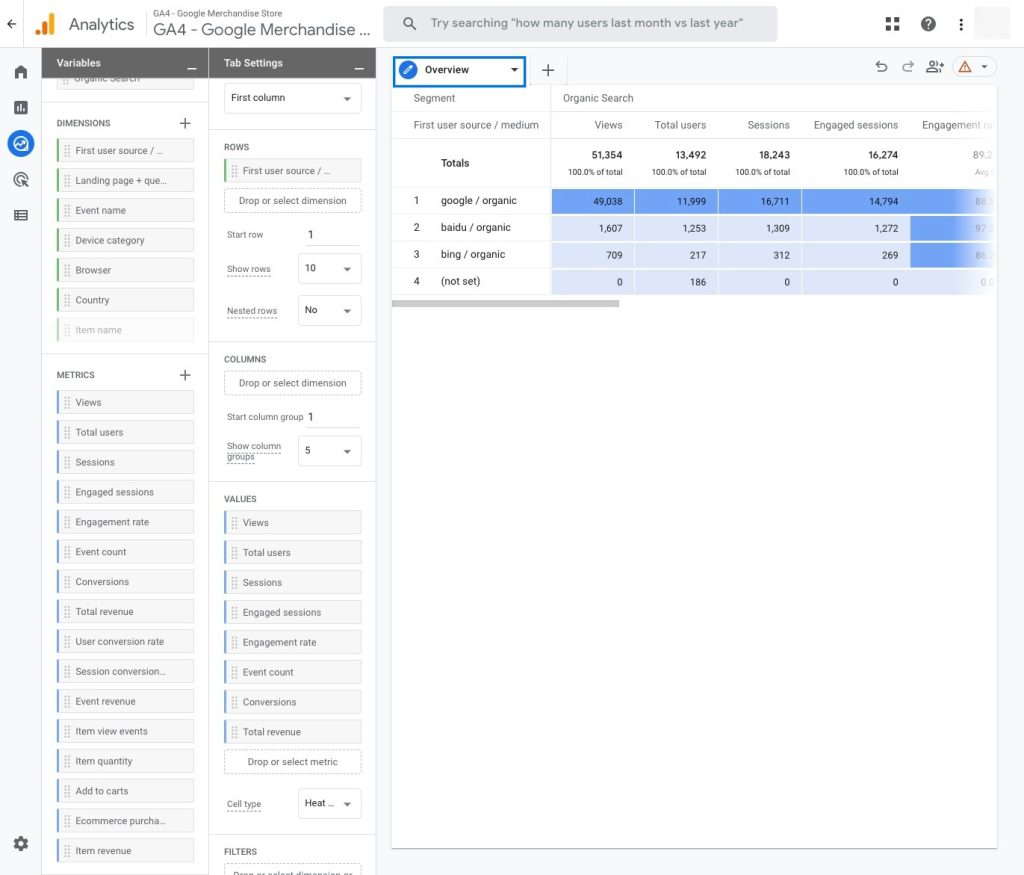Screen dimensions: 1024x875
Task: Open Advertising section in left sidebar
Action: click(20, 180)
